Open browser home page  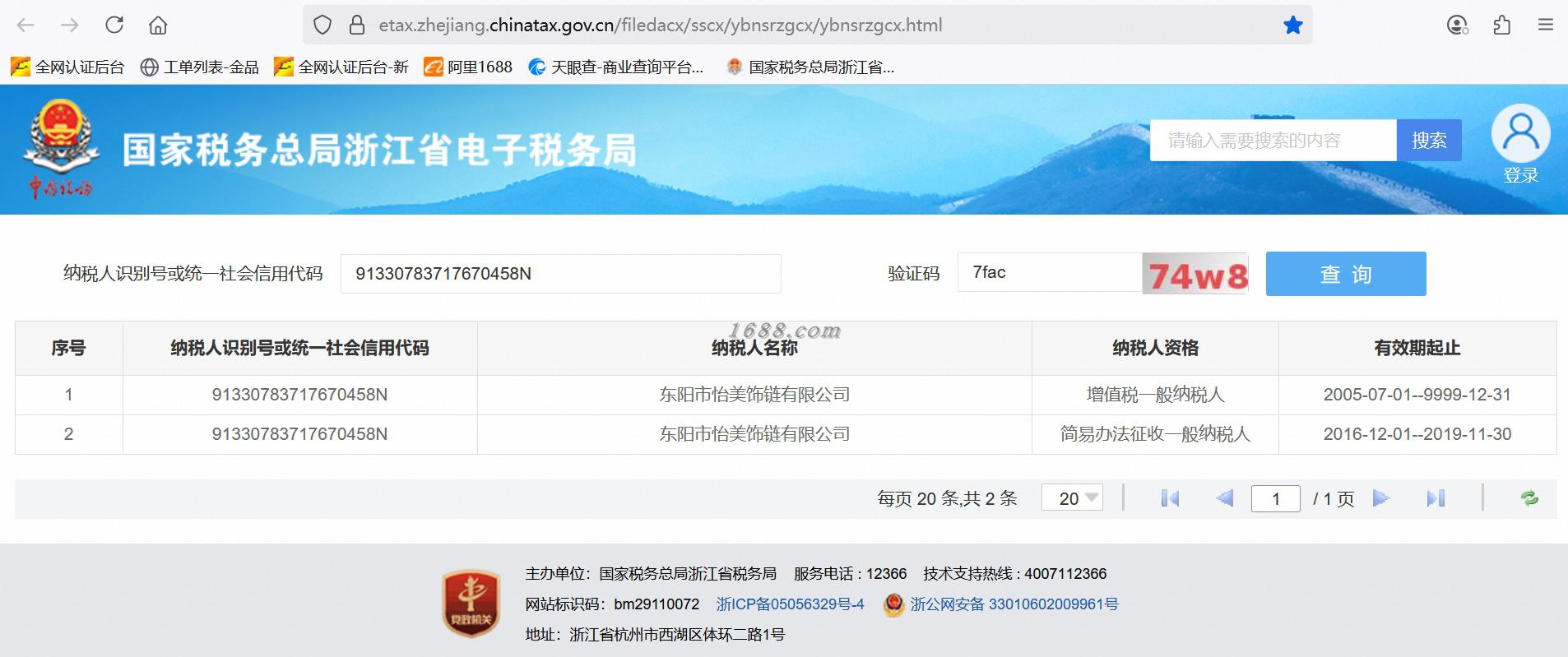(x=158, y=25)
